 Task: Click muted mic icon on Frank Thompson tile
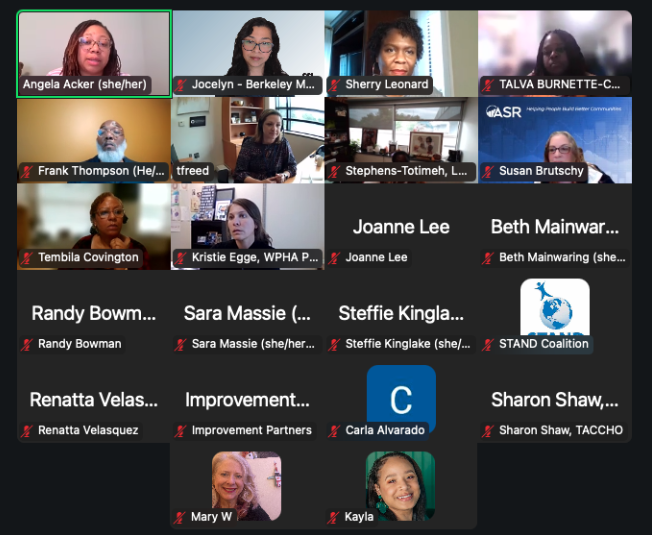27,171
